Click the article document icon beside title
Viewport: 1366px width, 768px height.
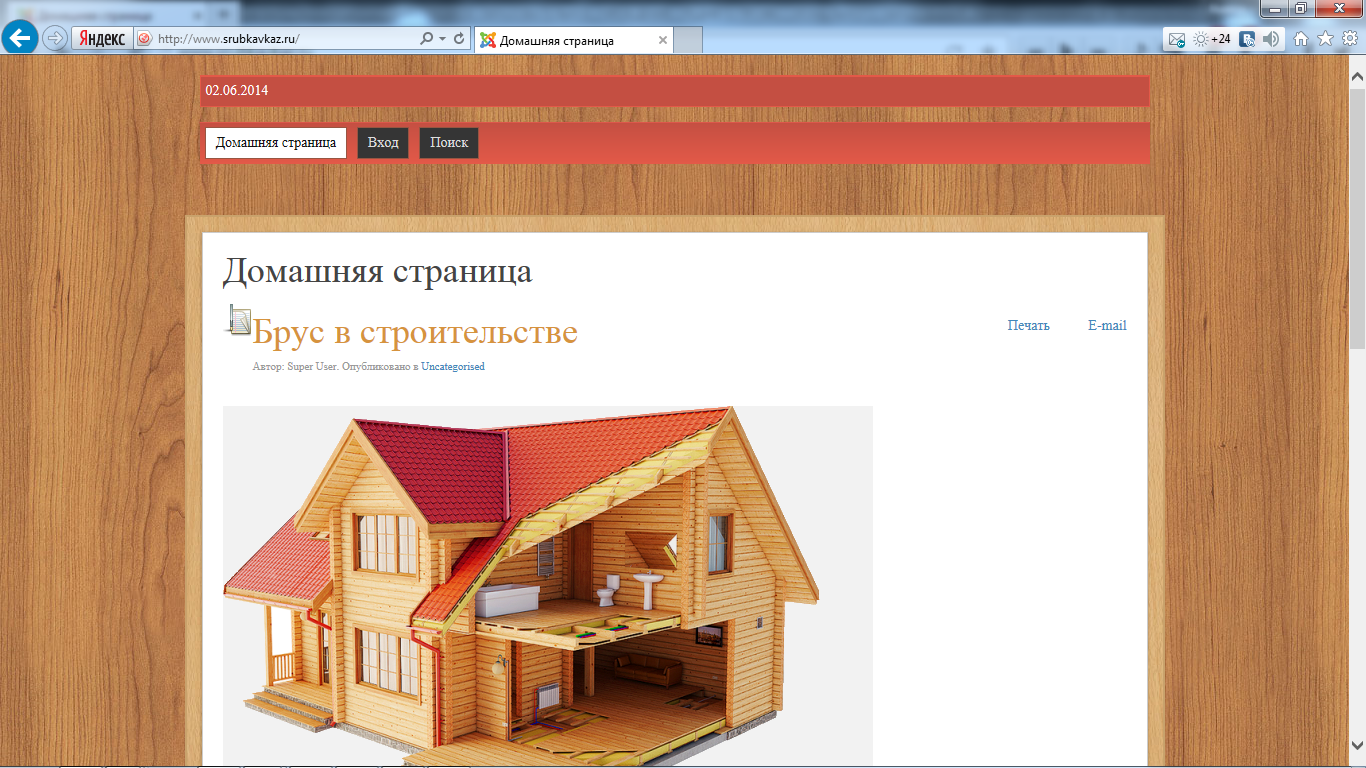click(x=239, y=319)
